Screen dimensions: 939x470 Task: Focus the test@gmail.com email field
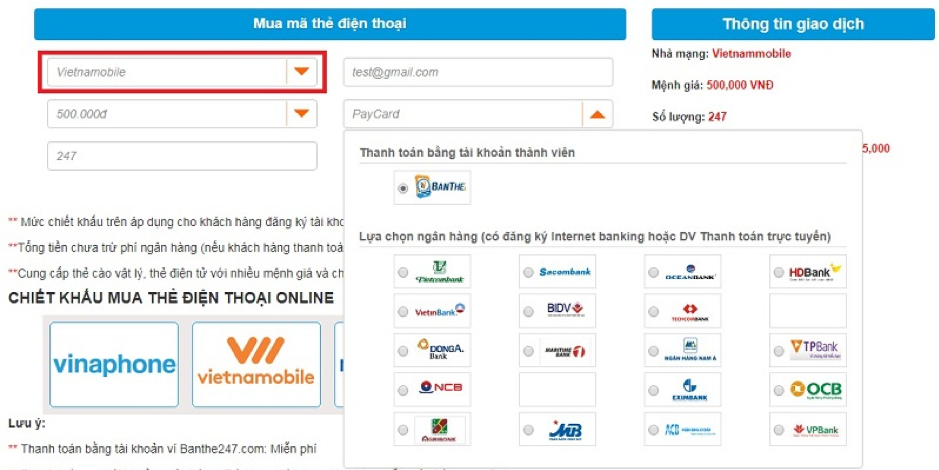coord(478,72)
